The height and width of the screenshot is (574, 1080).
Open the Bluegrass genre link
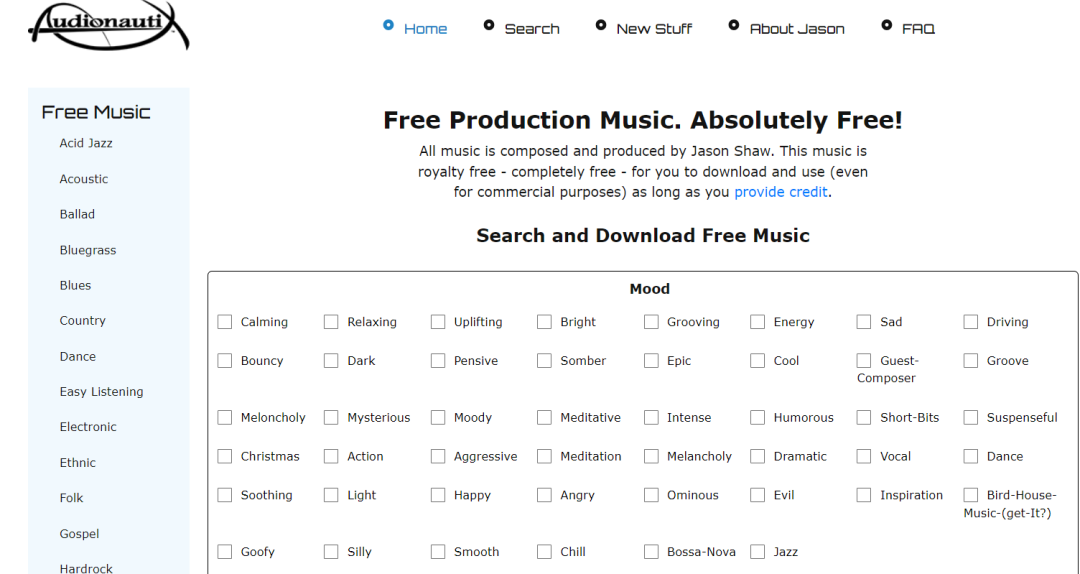89,250
